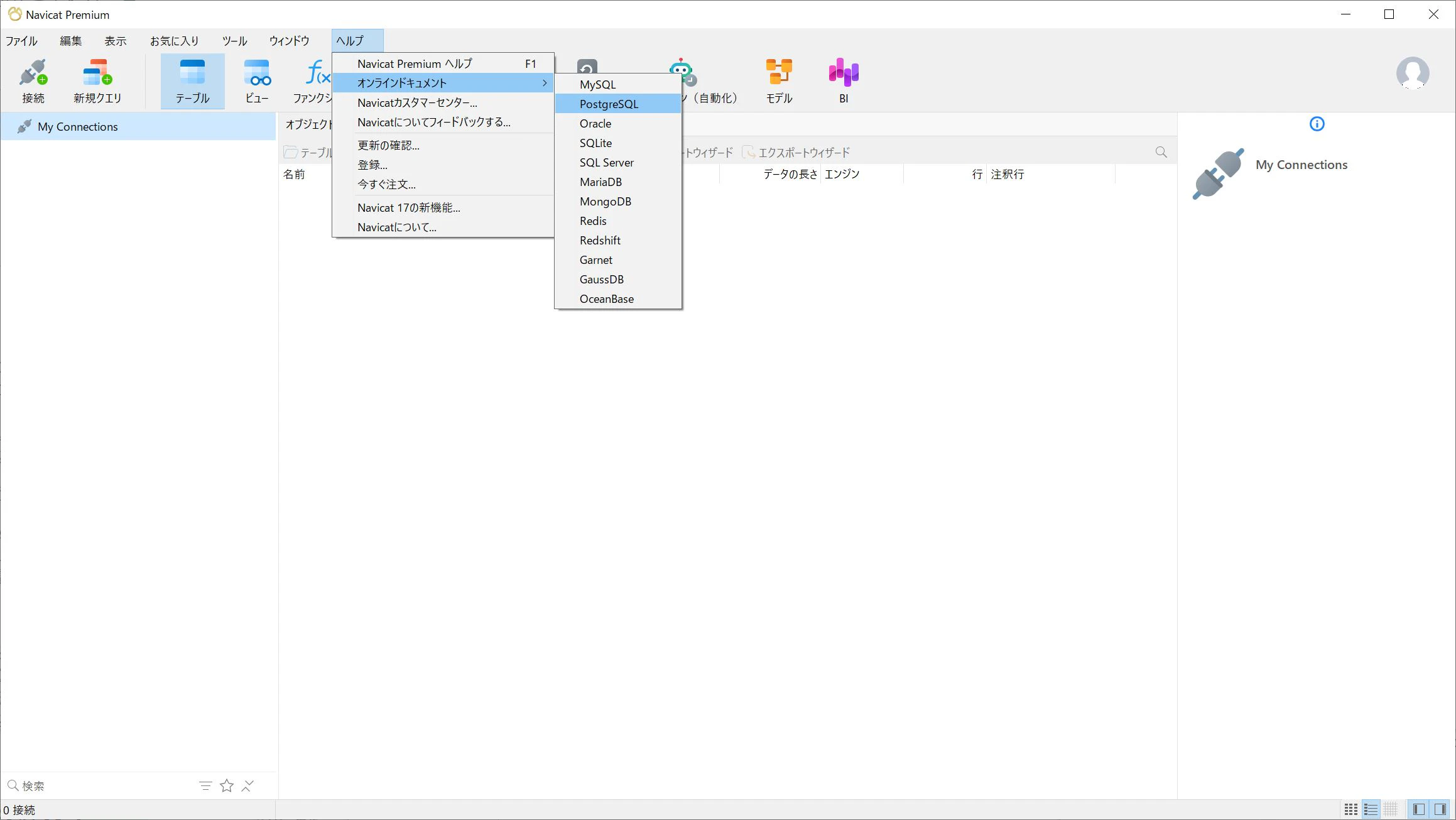Screen dimensions: 1456x820
Task: Open 新規クエリ new query tool
Action: 97,80
